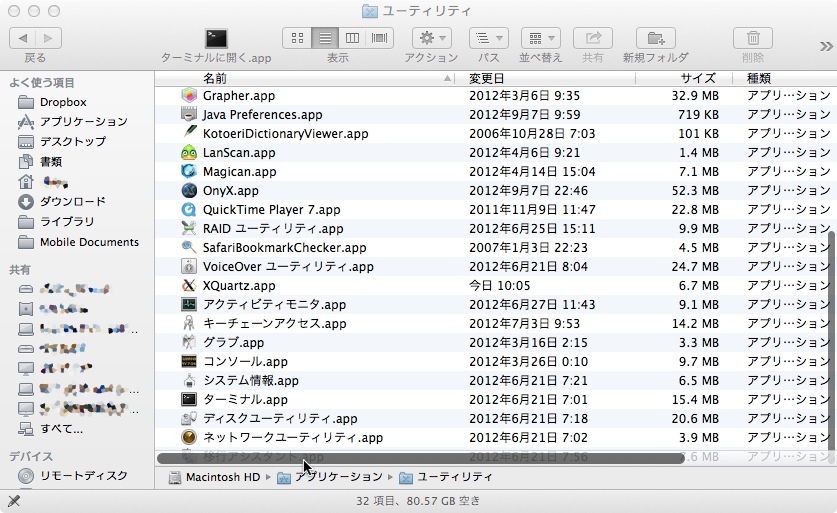Open the アクション gear dropdown
The image size is (837, 513).
click(431, 38)
